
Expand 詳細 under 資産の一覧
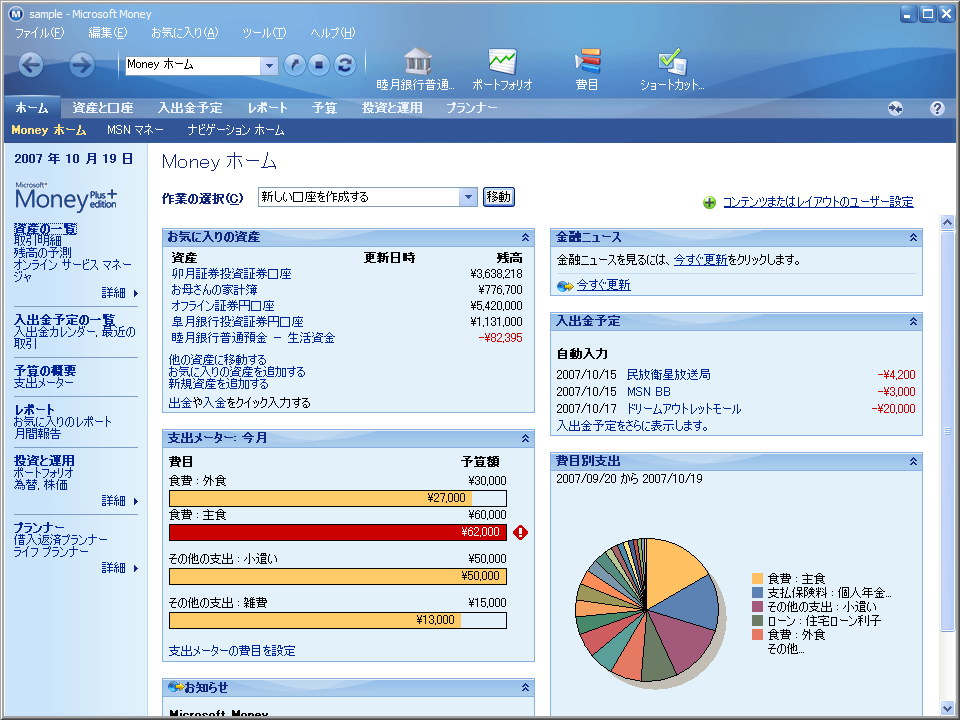(x=120, y=293)
